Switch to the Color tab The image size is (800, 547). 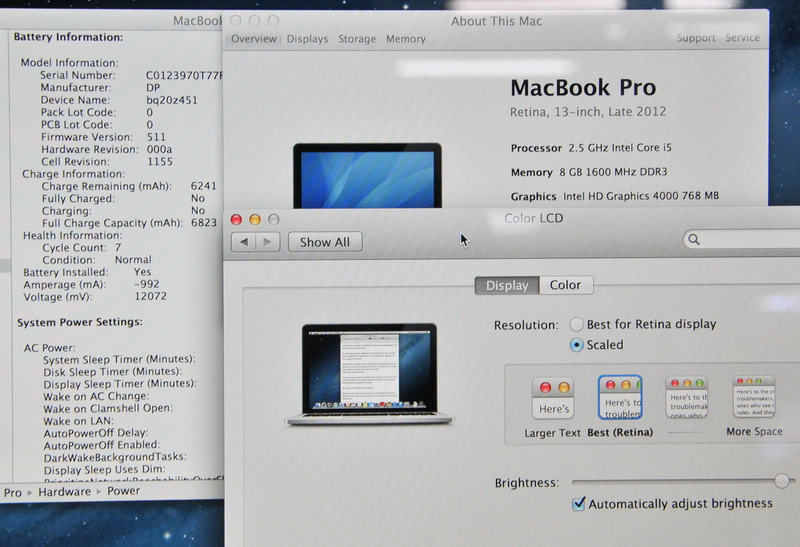click(x=565, y=285)
